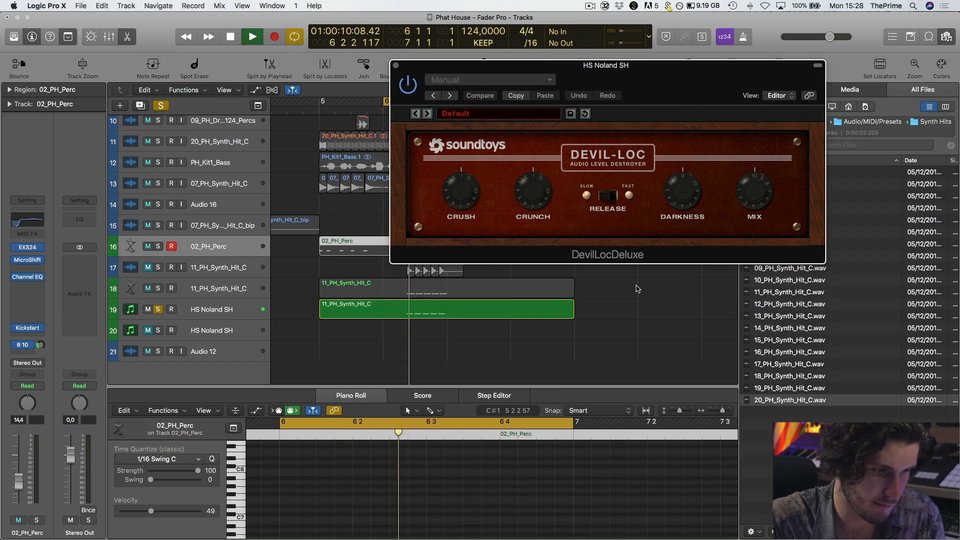Image resolution: width=960 pixels, height=540 pixels.
Task: Select 15_PH_Synth_Hit_C.wav in file browser
Action: tap(789, 340)
